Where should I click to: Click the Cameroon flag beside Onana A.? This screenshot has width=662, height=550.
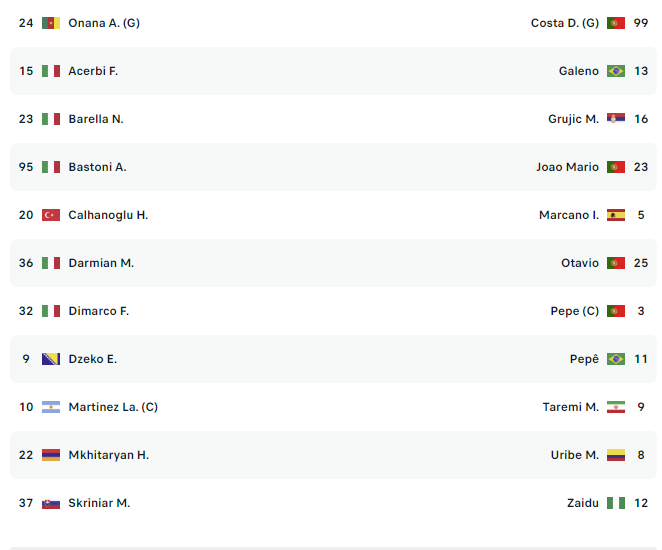point(51,23)
